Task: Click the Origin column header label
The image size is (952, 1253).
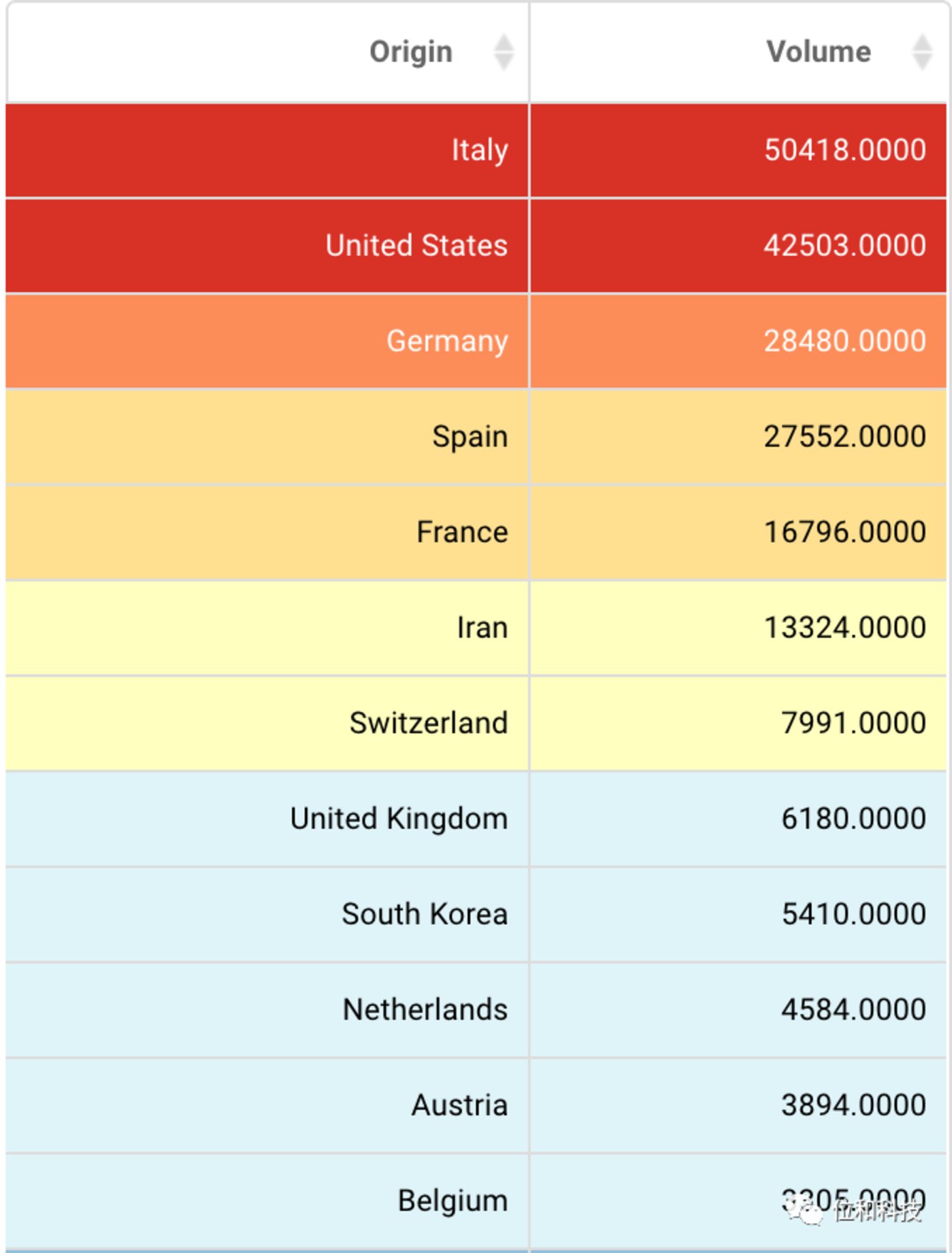Action: [410, 52]
